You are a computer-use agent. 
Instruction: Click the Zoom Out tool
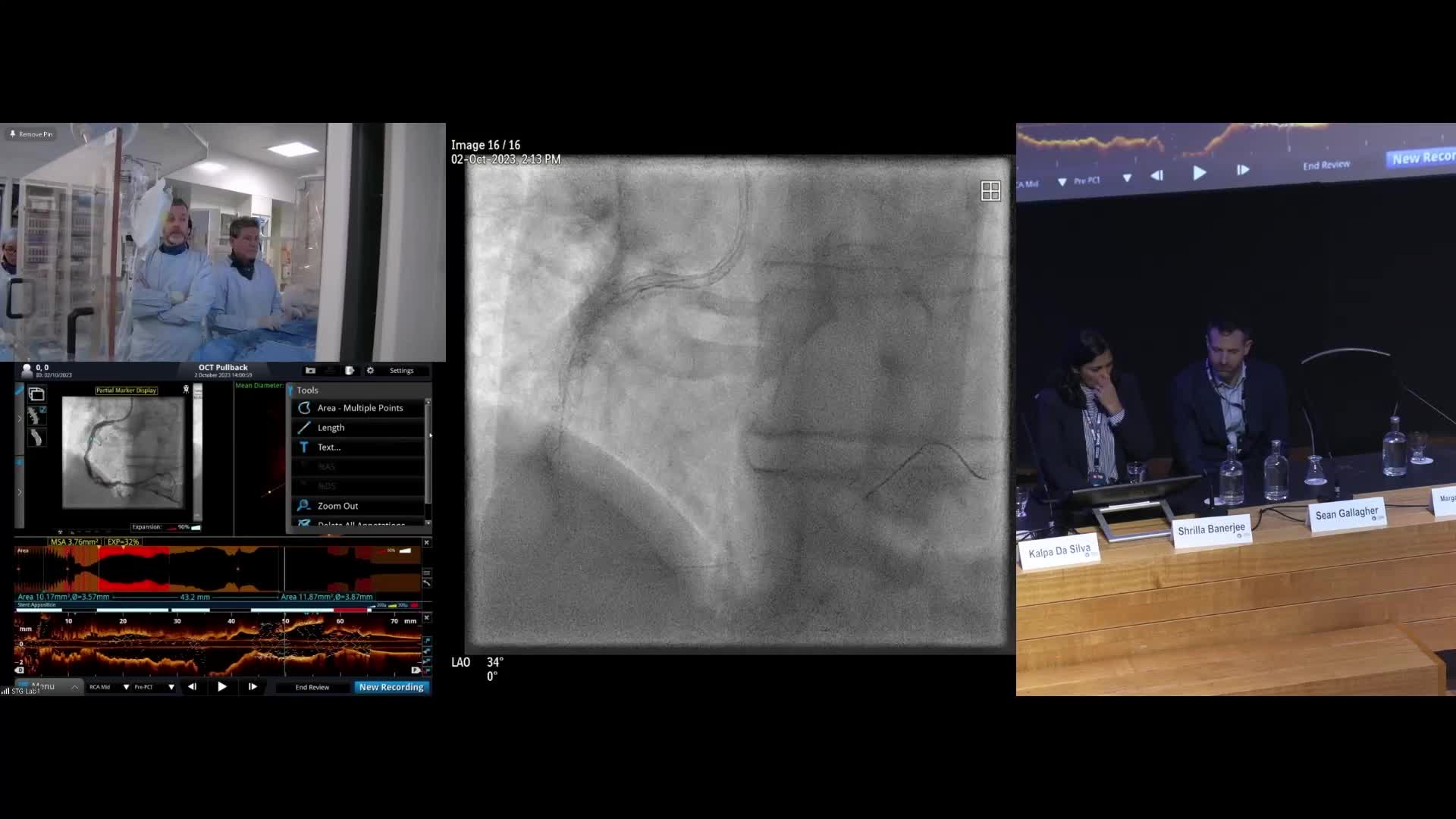coord(337,506)
